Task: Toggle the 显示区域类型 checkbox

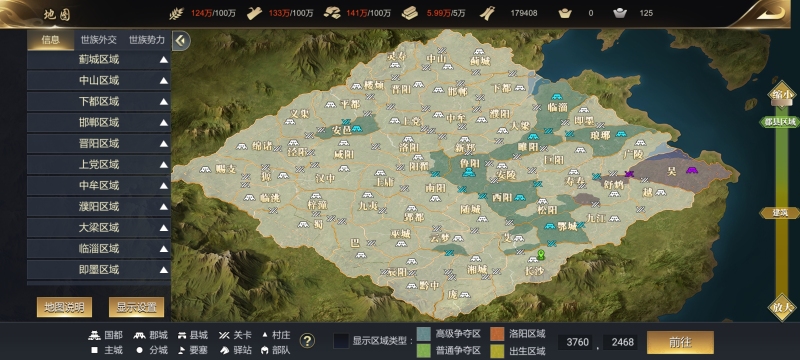Action: click(341, 341)
